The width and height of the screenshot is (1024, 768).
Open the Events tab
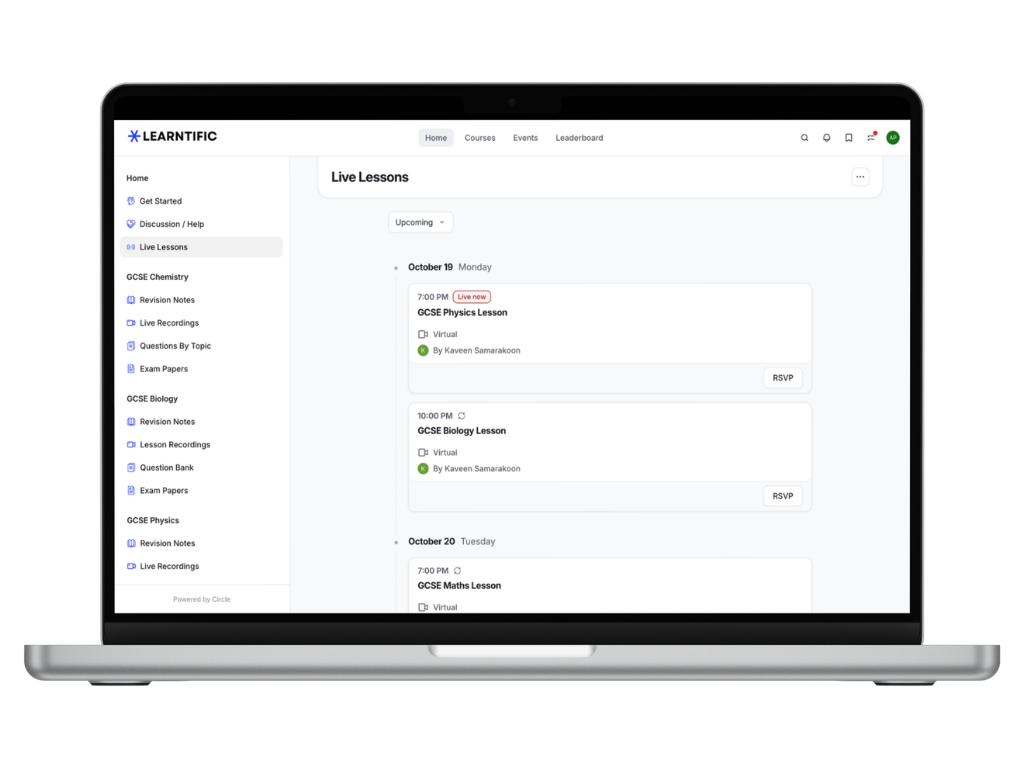(x=526, y=138)
